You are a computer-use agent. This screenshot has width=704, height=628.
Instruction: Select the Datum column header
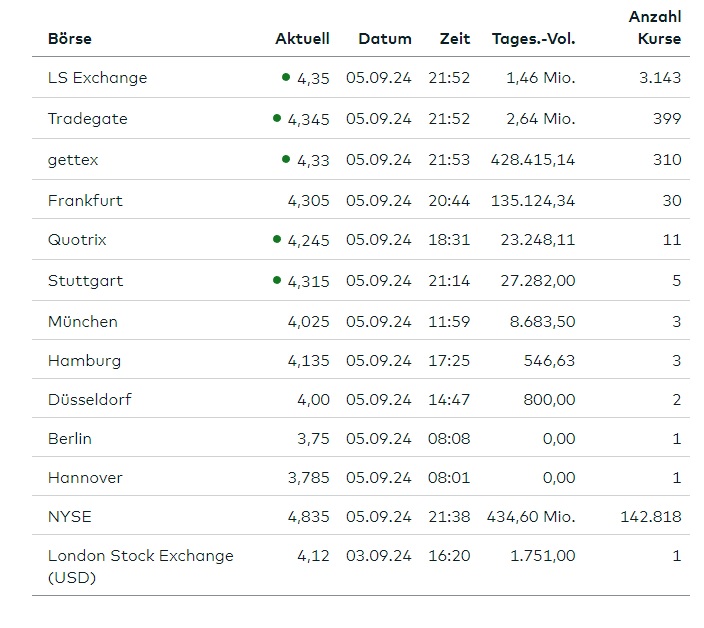click(384, 39)
